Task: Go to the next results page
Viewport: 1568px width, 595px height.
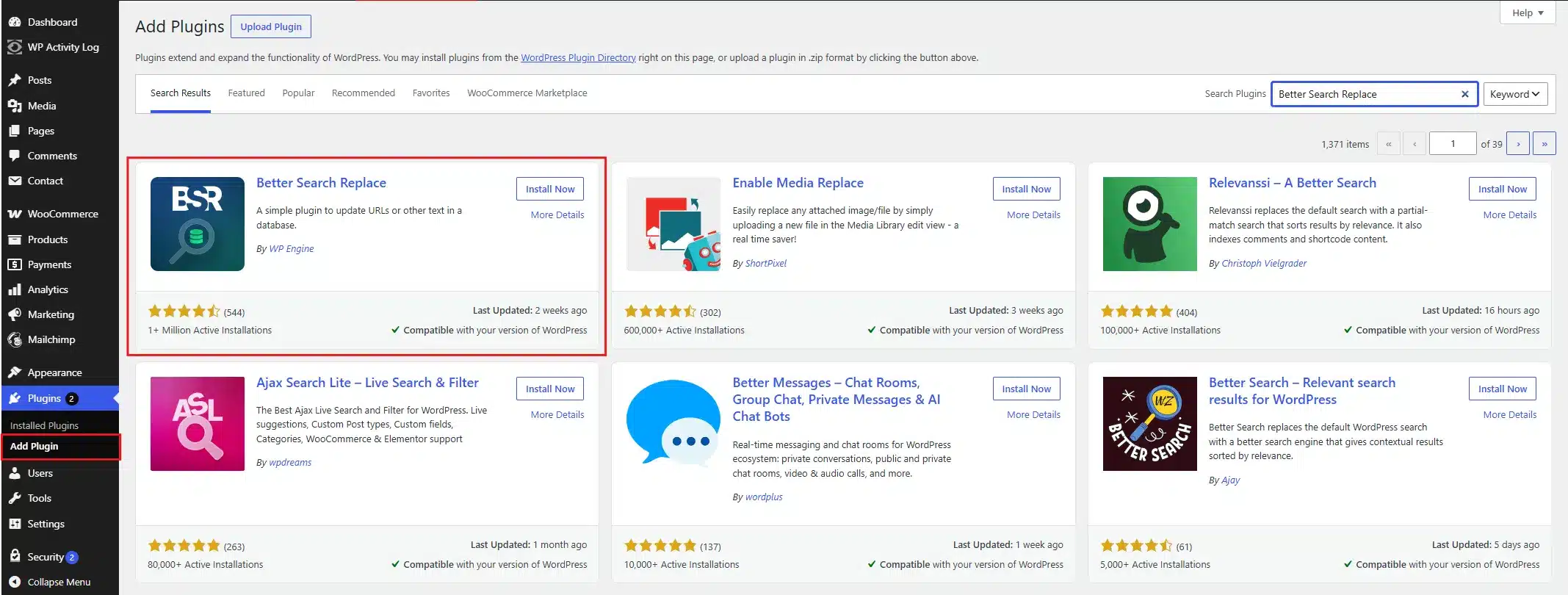Action: (1518, 143)
